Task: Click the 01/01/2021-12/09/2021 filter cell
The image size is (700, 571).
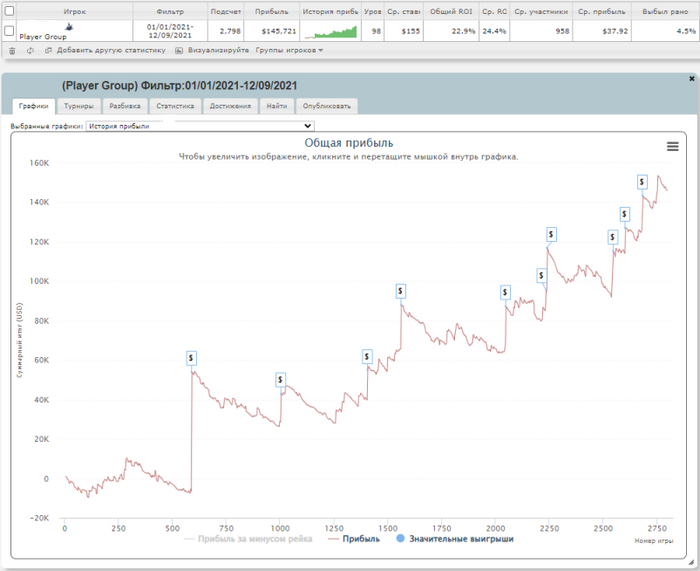Action: click(x=170, y=31)
